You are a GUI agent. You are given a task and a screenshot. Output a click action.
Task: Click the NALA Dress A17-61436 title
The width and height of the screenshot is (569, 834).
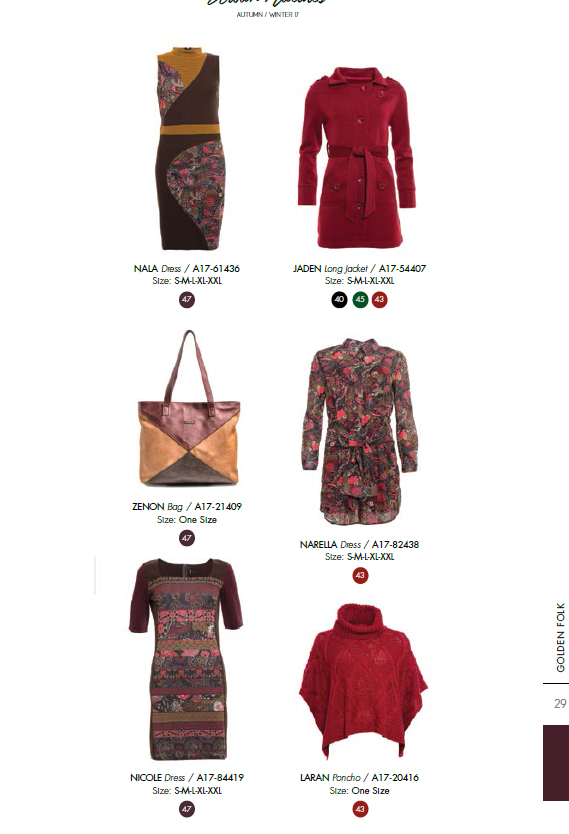tap(187, 269)
